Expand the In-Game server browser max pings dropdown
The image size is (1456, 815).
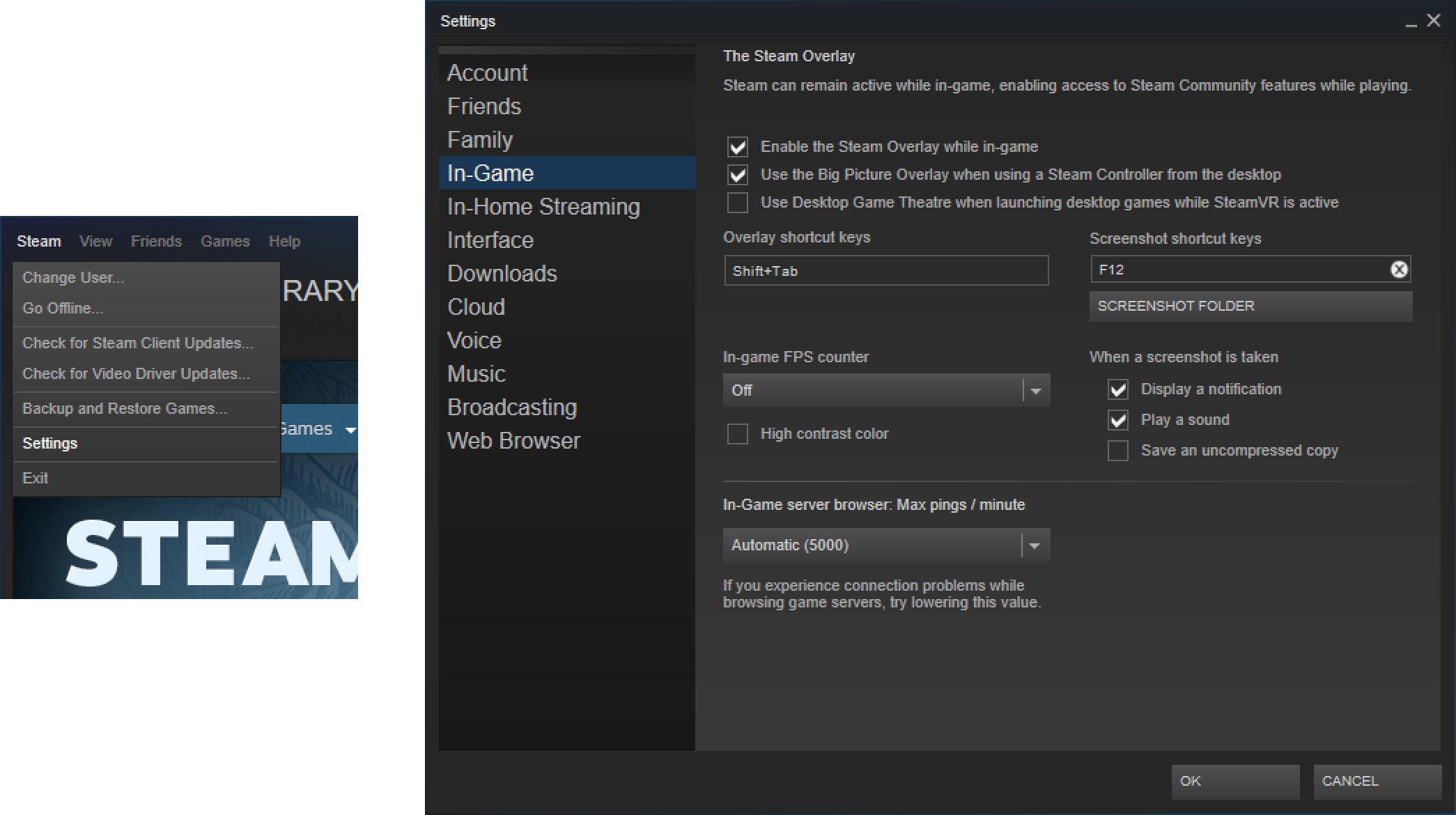(1035, 545)
